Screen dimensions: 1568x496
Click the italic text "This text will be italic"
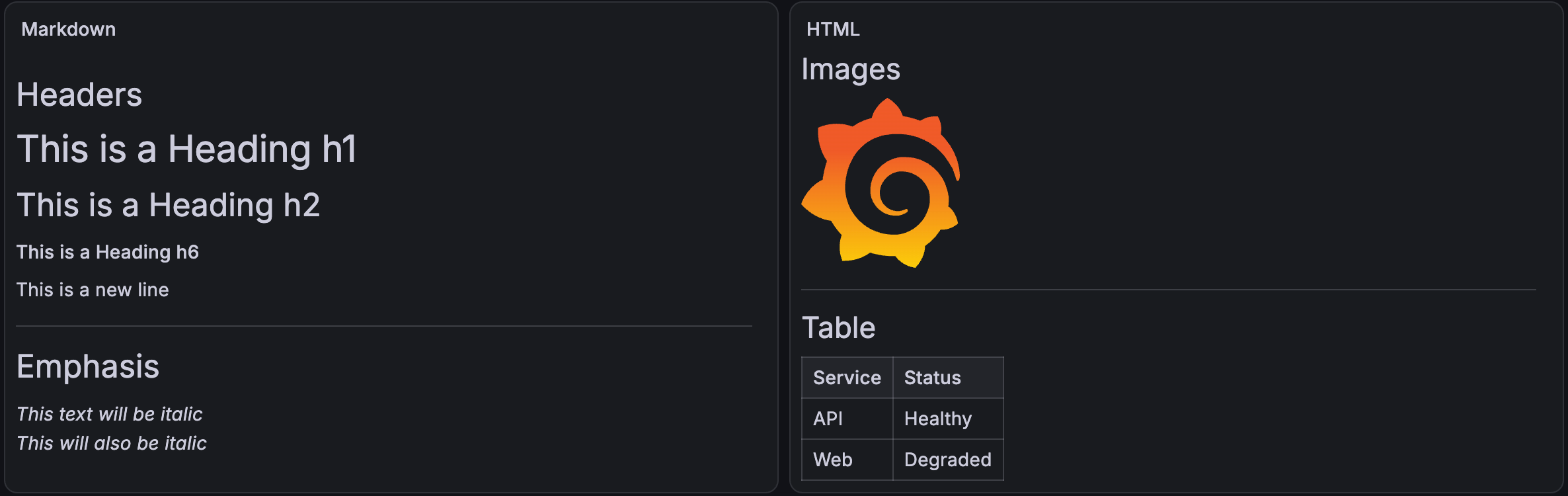(x=110, y=414)
